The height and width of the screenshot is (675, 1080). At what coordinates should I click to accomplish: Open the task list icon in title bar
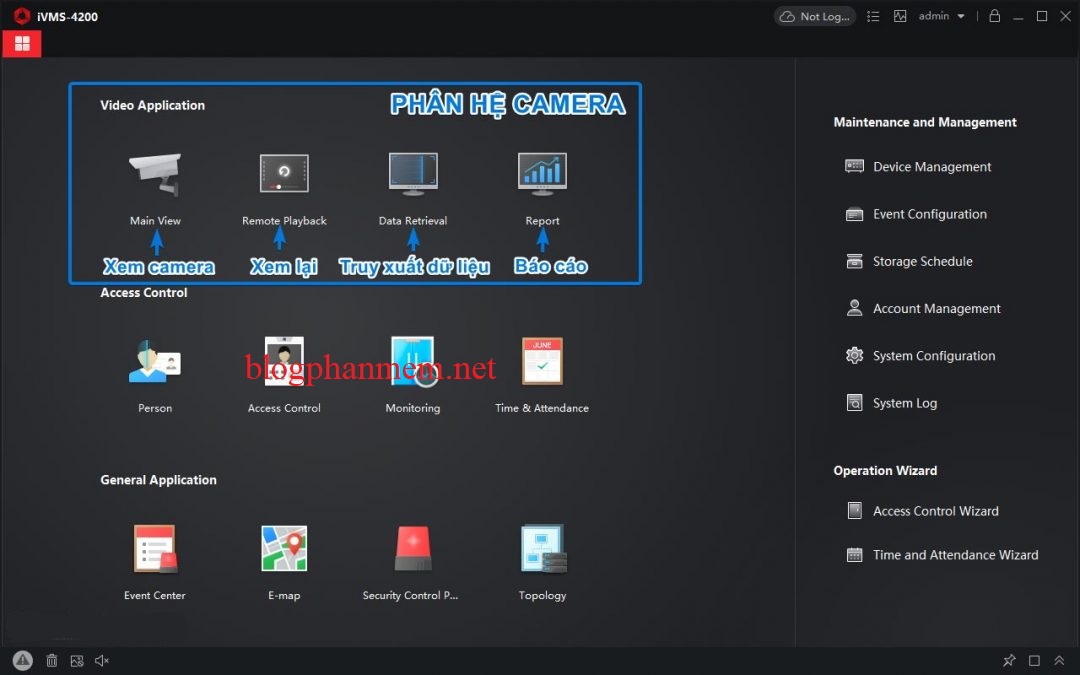(873, 16)
